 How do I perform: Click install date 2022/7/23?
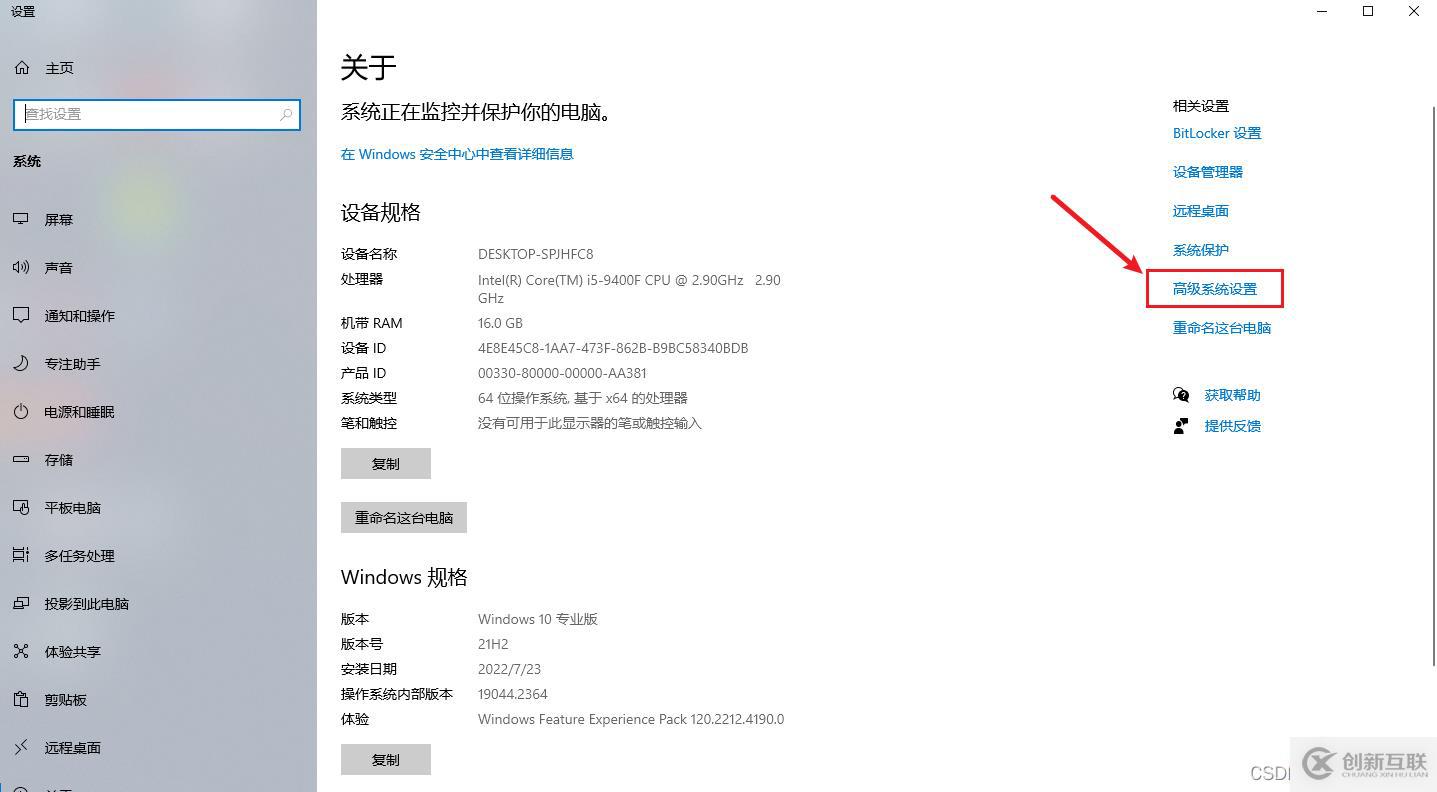(509, 669)
